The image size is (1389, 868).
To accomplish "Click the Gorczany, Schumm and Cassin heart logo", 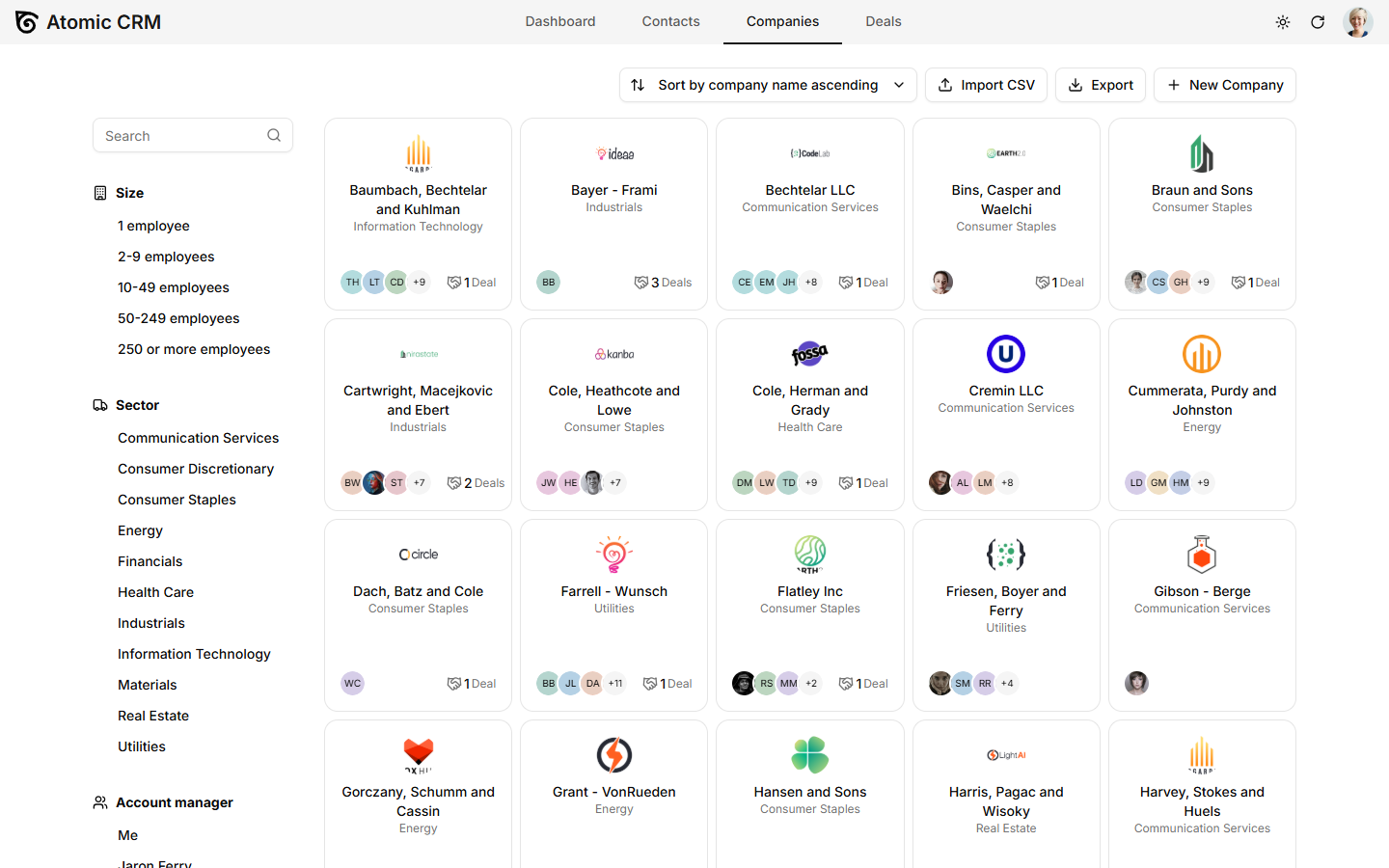I will coord(418,755).
